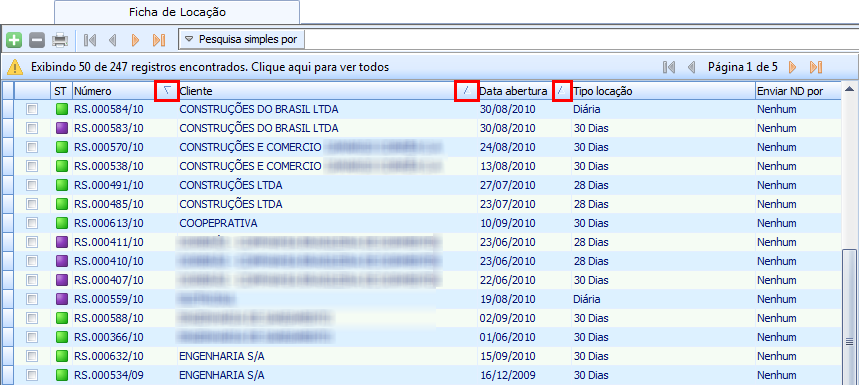
Task: Tick the checkbox for RS.000584/10
Action: click(x=32, y=110)
